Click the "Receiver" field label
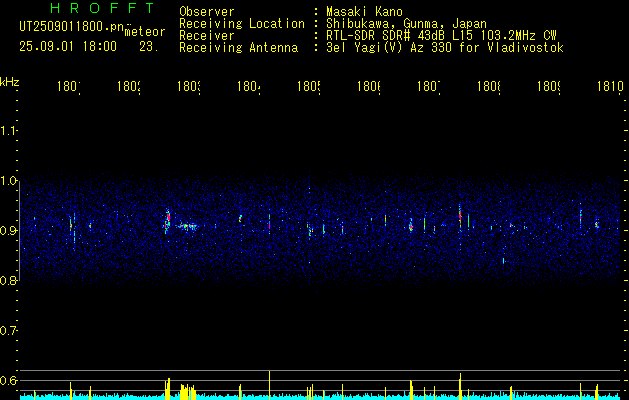 (x=207, y=36)
